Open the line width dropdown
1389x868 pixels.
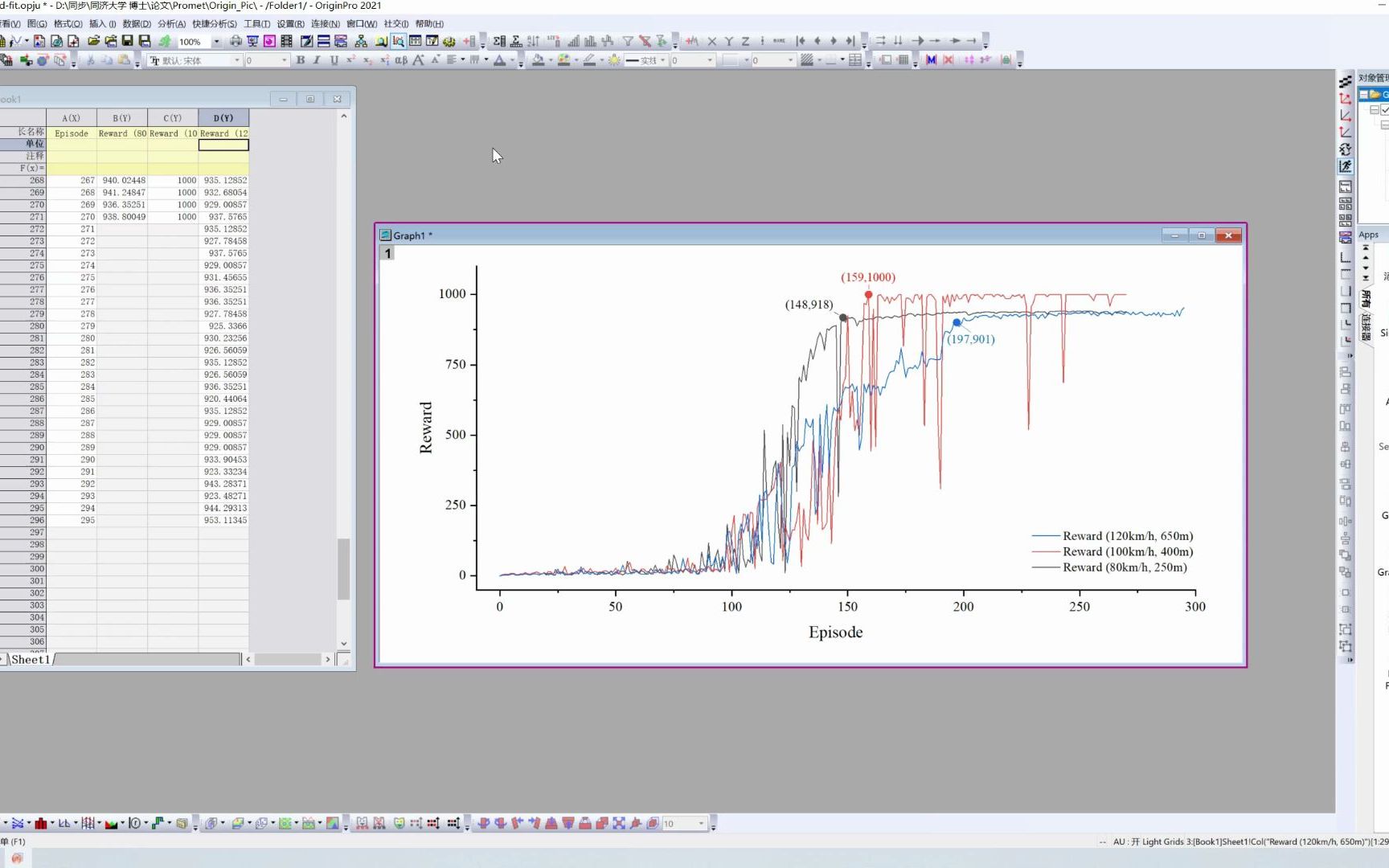(710, 60)
